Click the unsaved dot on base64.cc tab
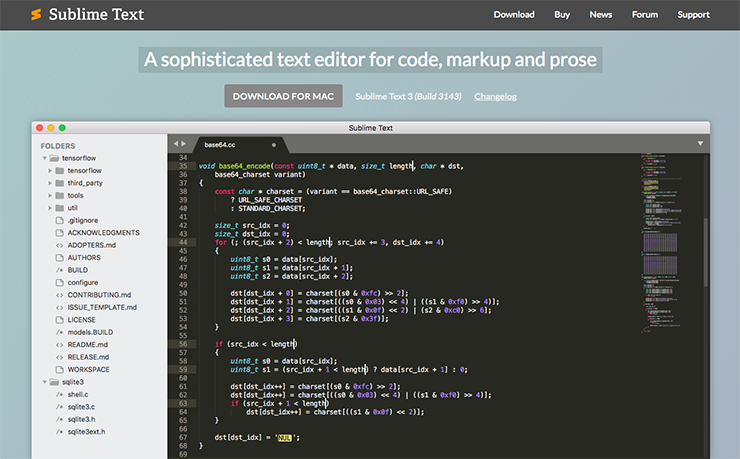Viewport: 740px width, 459px height. [274, 145]
